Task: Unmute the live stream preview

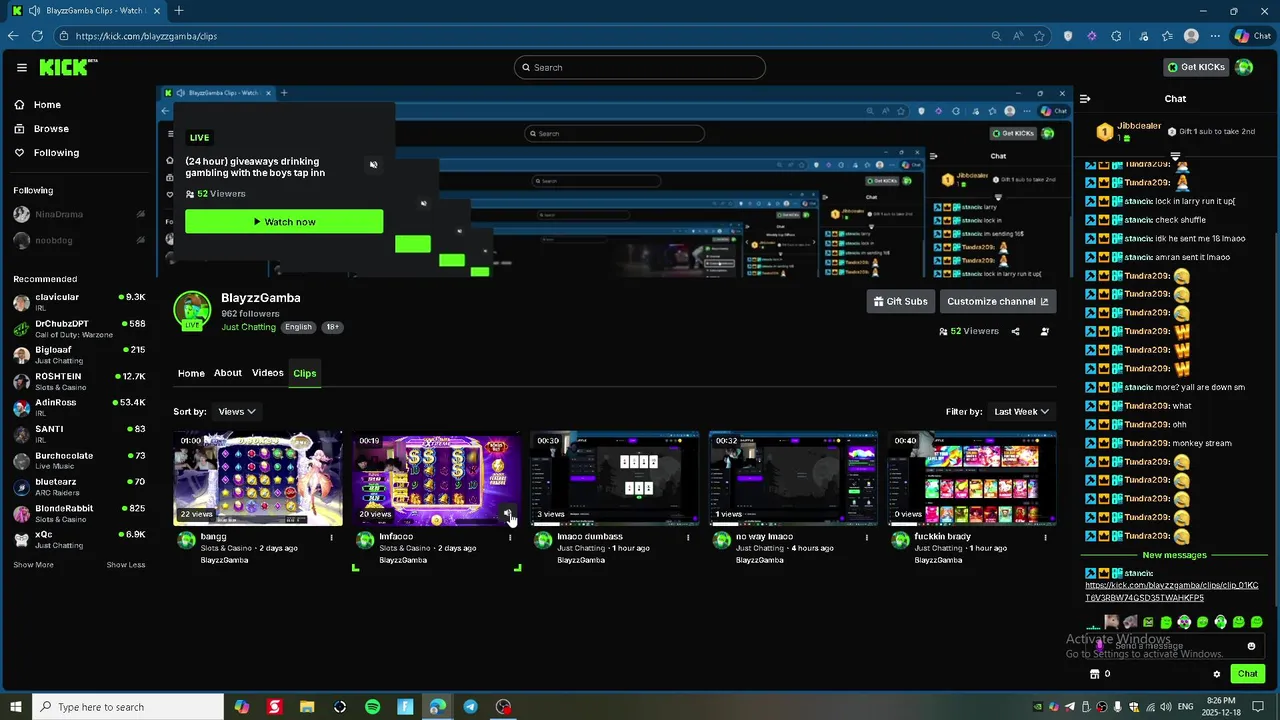Action: [x=373, y=165]
